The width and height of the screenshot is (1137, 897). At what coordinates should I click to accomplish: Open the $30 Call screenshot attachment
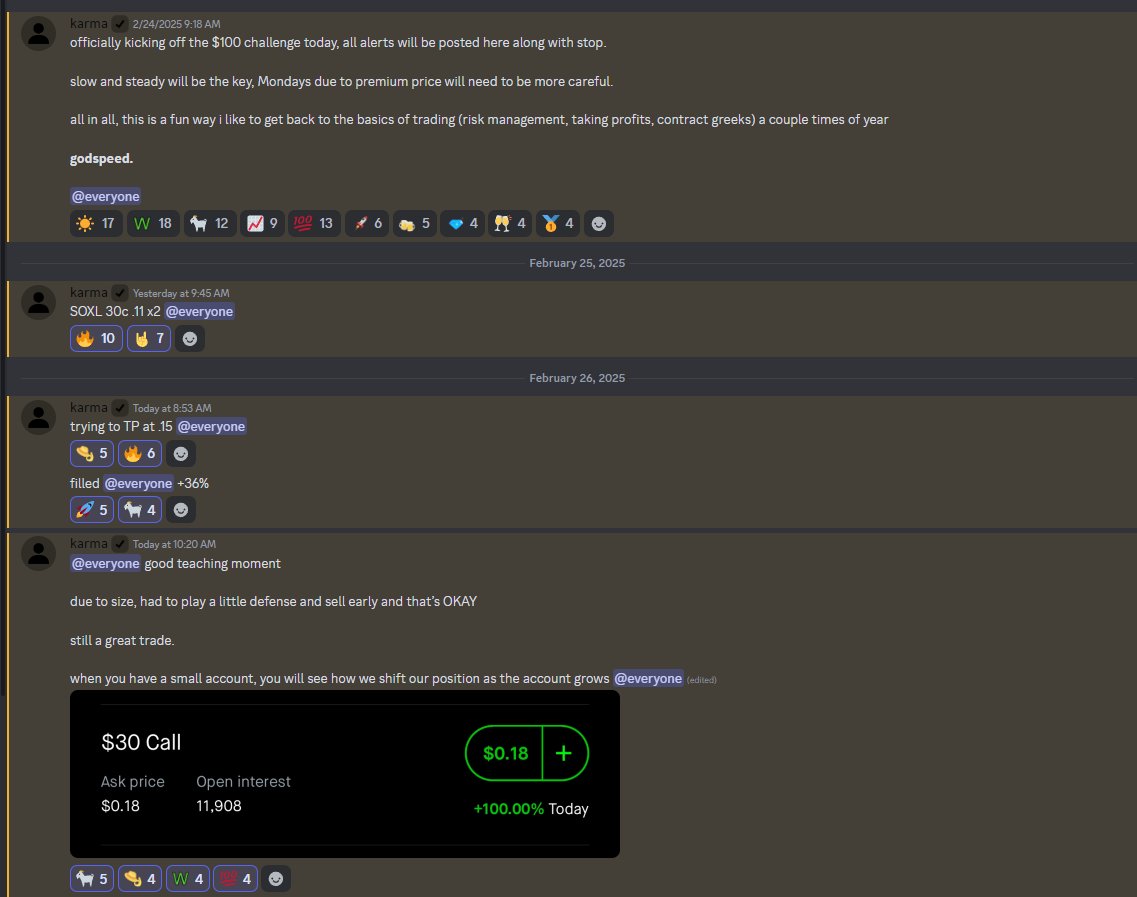pos(344,774)
